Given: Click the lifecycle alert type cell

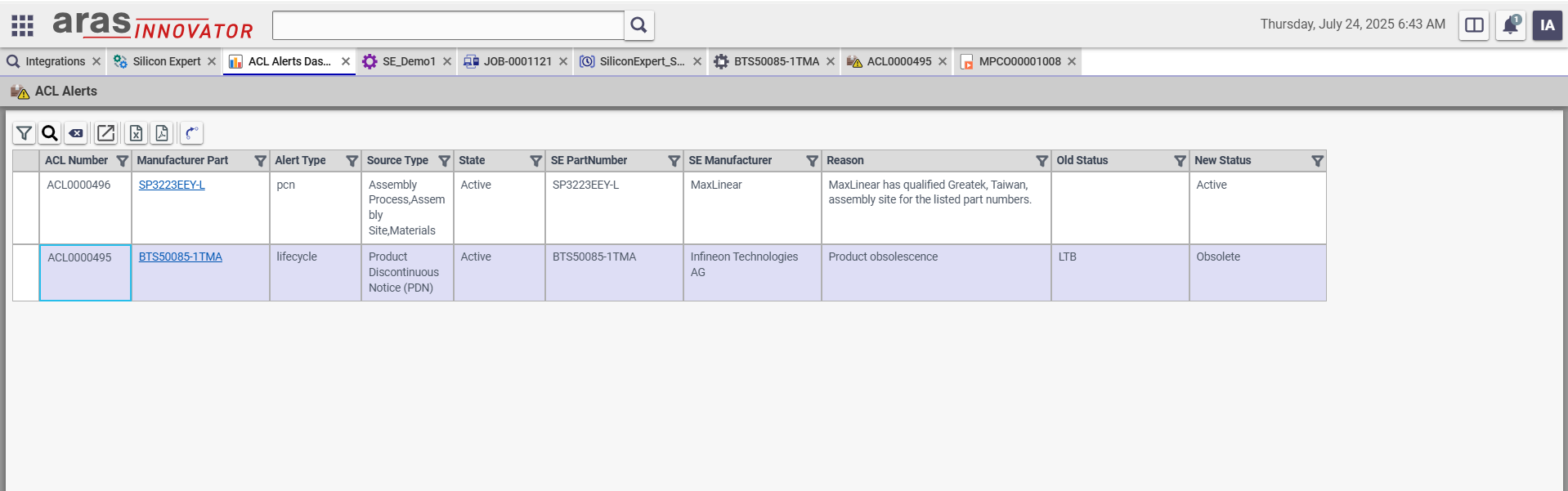Looking at the screenshot, I should 316,273.
